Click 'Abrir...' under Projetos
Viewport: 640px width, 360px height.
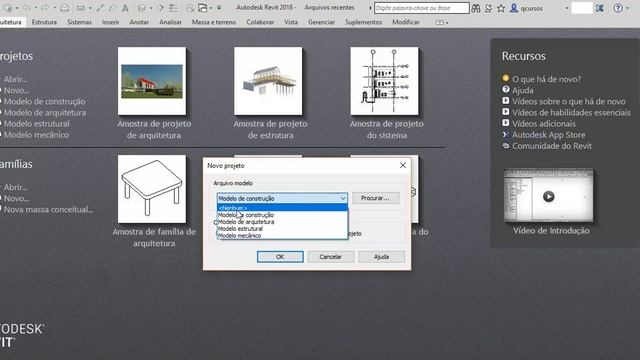(16, 79)
